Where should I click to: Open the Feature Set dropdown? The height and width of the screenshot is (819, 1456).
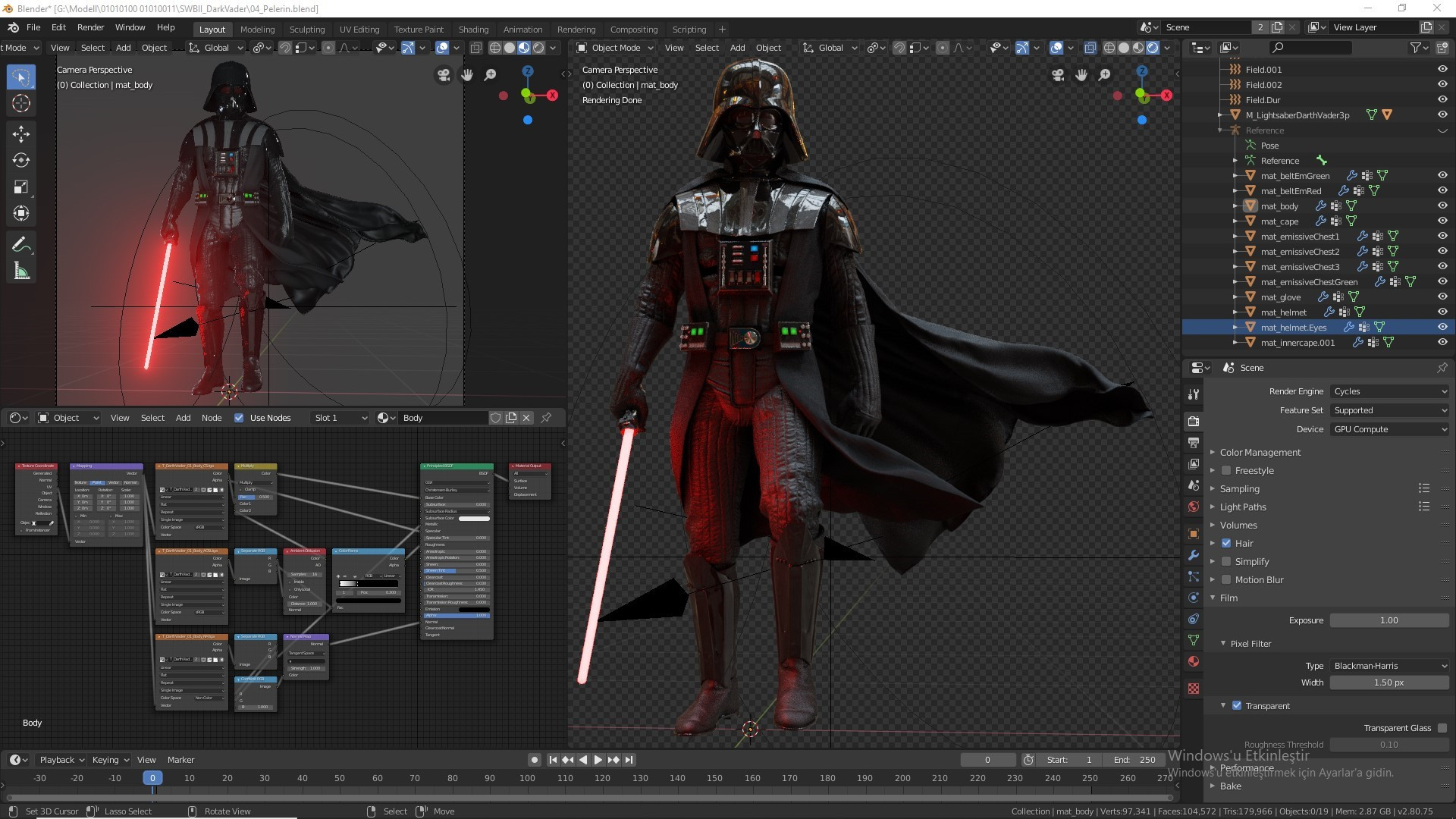point(1389,410)
